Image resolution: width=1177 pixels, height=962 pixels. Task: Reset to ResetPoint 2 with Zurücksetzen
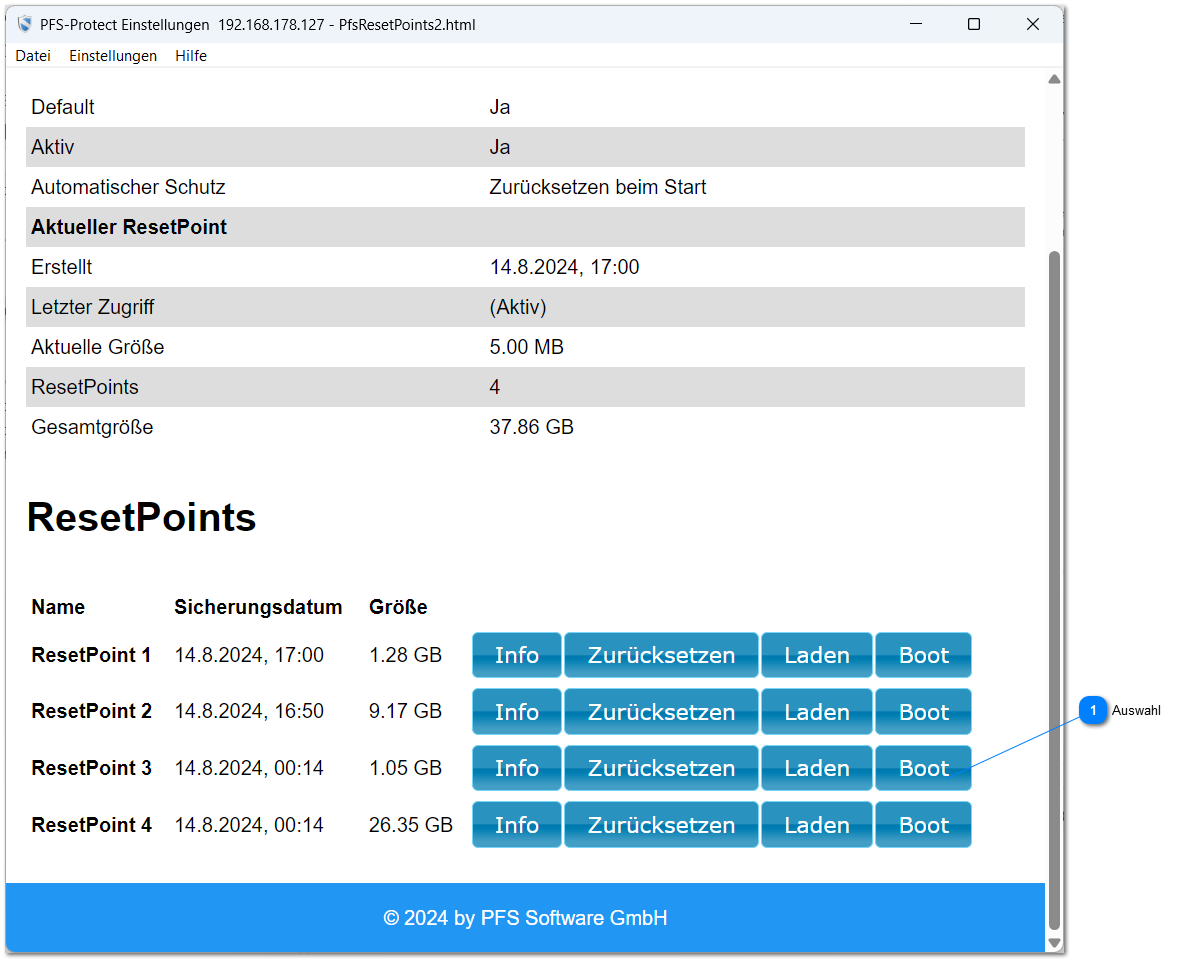661,712
